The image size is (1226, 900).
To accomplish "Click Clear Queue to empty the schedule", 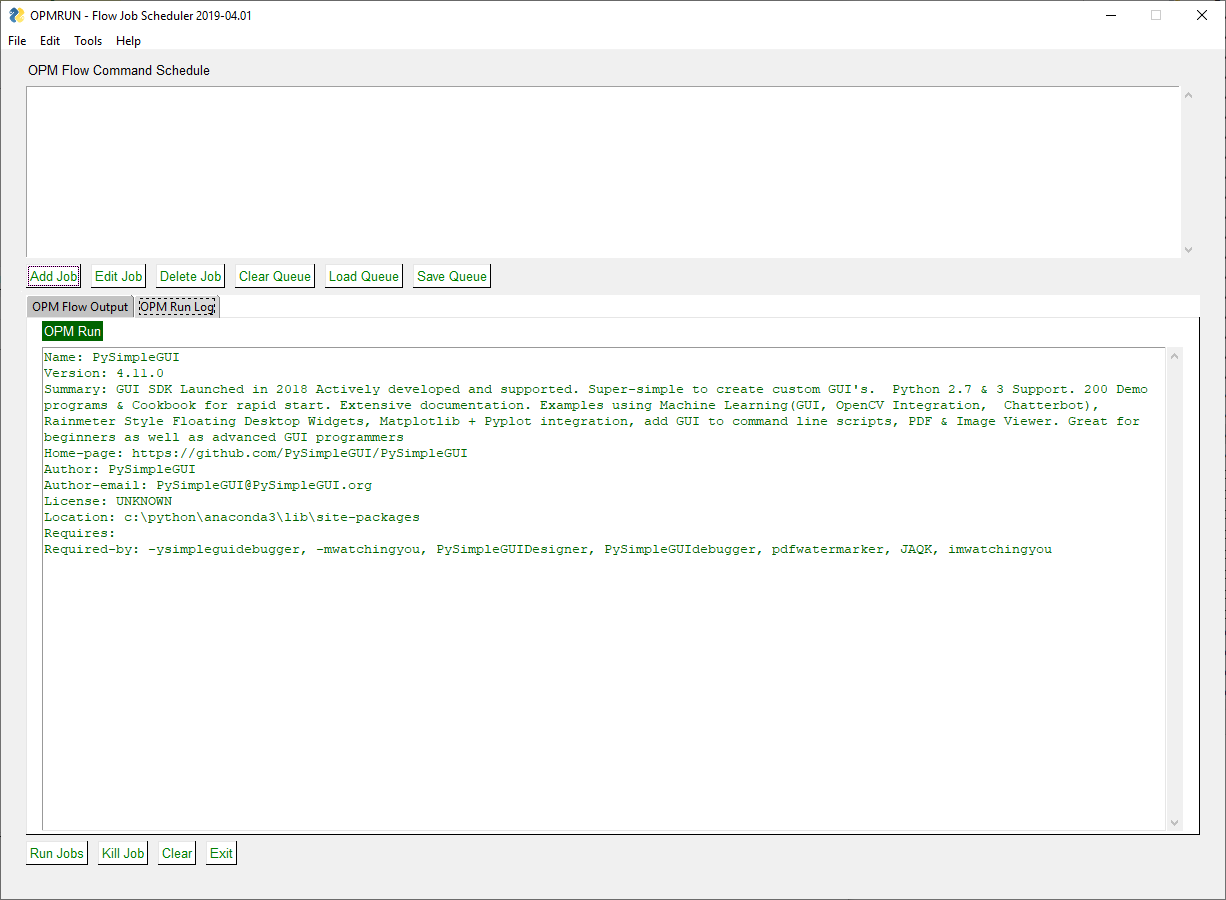I will pyautogui.click(x=274, y=276).
